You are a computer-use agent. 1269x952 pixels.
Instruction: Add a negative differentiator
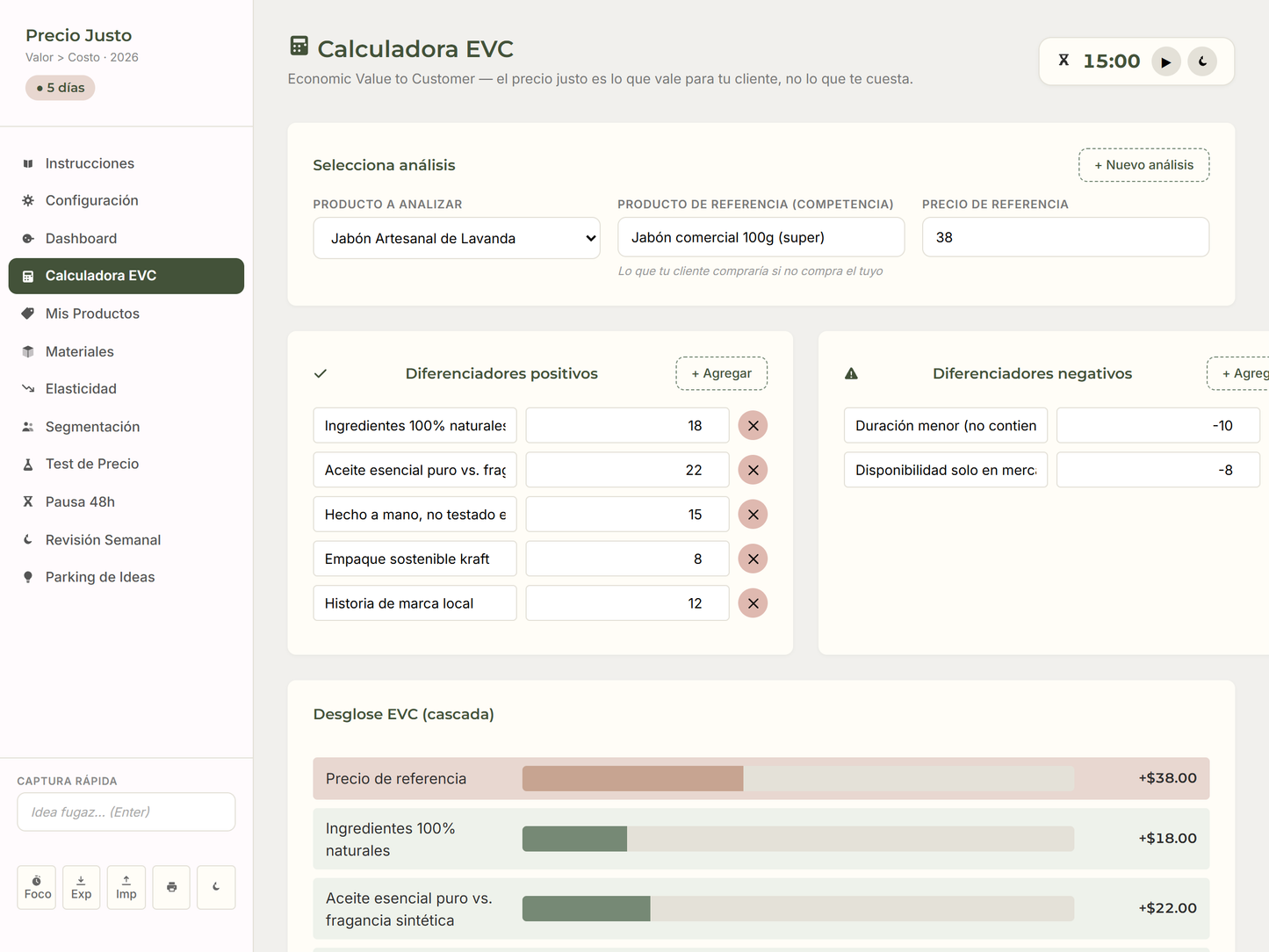[x=1238, y=373]
